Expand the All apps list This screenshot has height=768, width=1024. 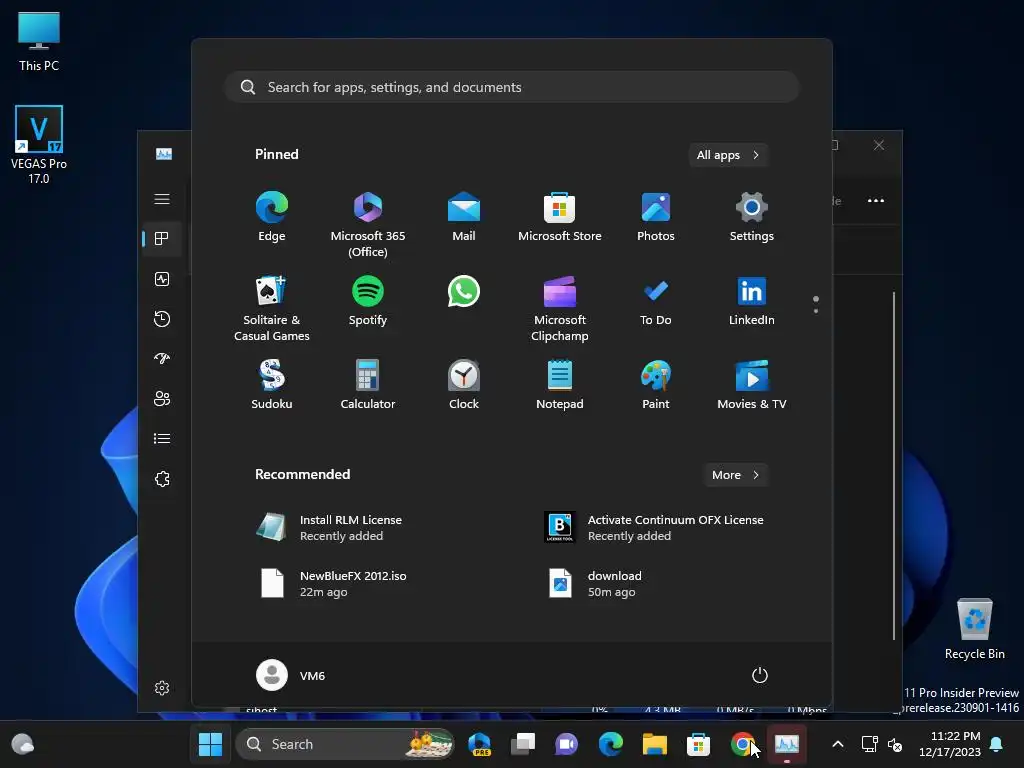(x=728, y=155)
